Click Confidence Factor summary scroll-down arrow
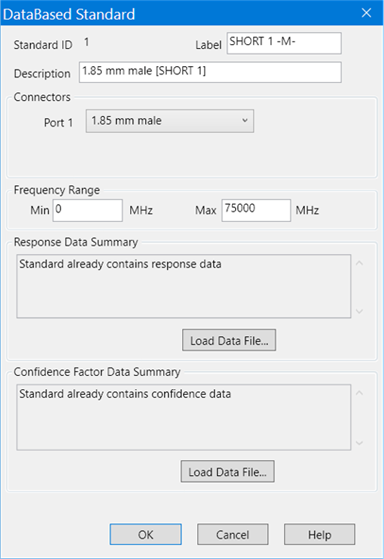384x559 pixels. coord(359,443)
